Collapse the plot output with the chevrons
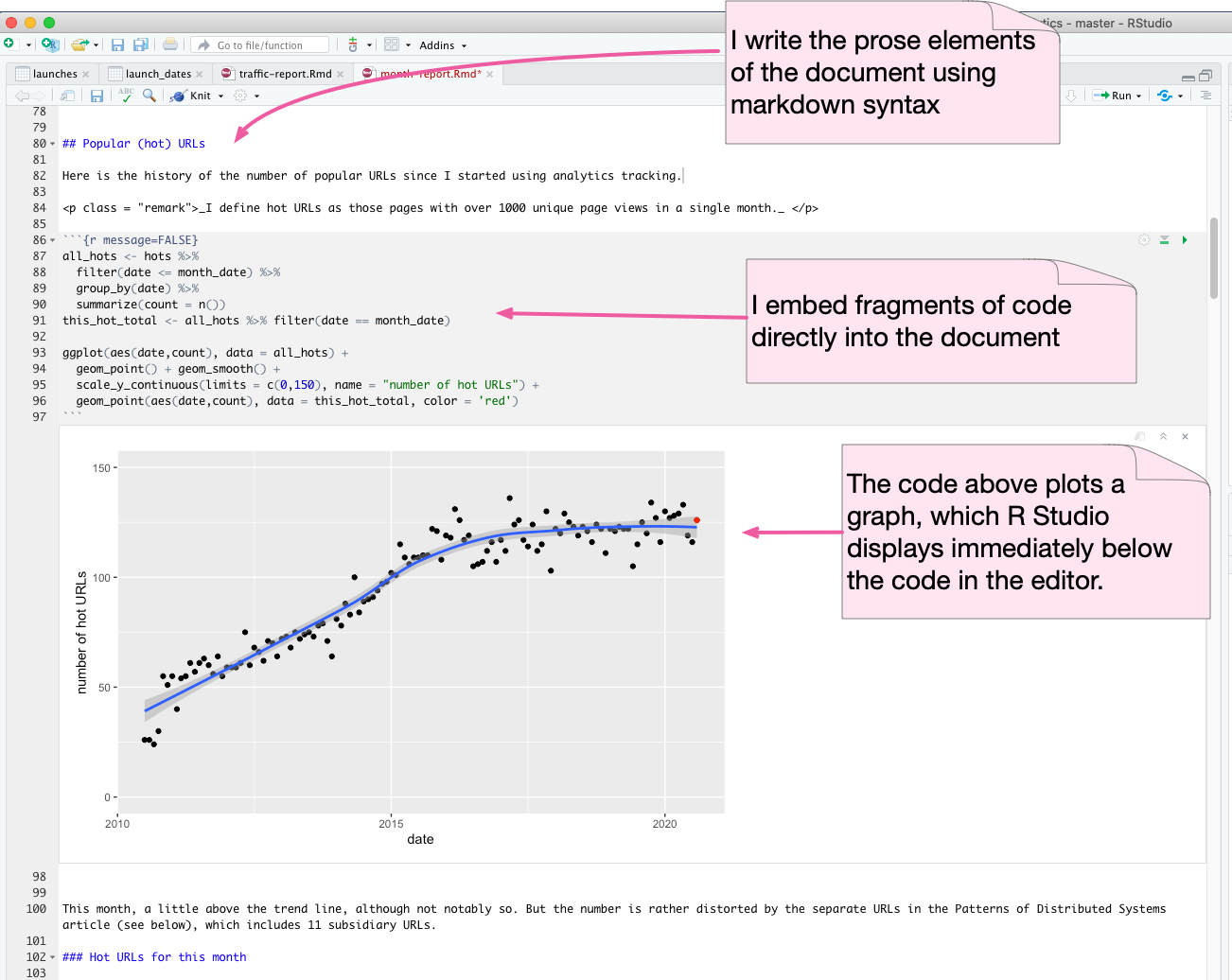The width and height of the screenshot is (1232, 980). pyautogui.click(x=1163, y=436)
